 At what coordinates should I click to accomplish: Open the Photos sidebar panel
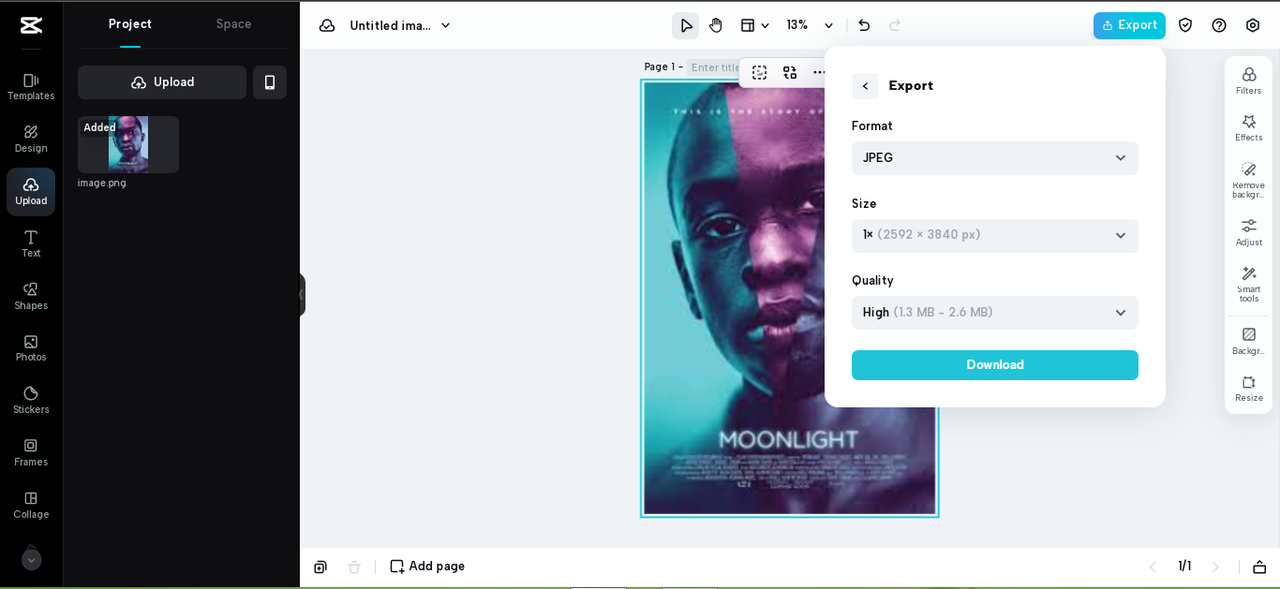pos(31,348)
